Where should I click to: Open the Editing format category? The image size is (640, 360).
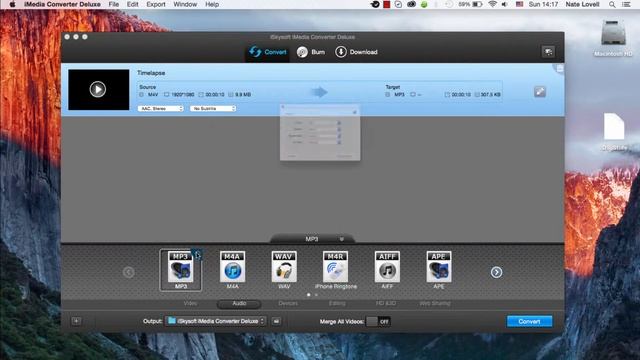(x=337, y=303)
